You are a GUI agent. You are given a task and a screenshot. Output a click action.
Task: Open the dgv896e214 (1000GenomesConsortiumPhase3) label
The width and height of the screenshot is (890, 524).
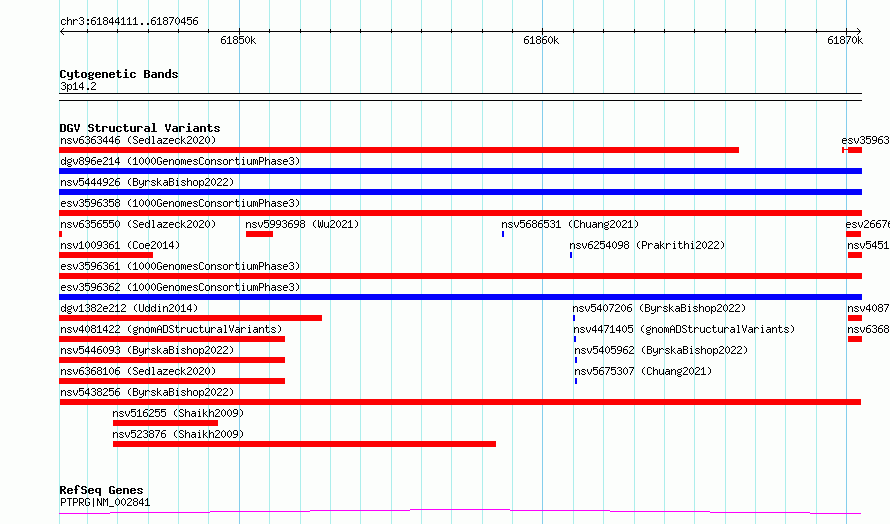click(180, 161)
